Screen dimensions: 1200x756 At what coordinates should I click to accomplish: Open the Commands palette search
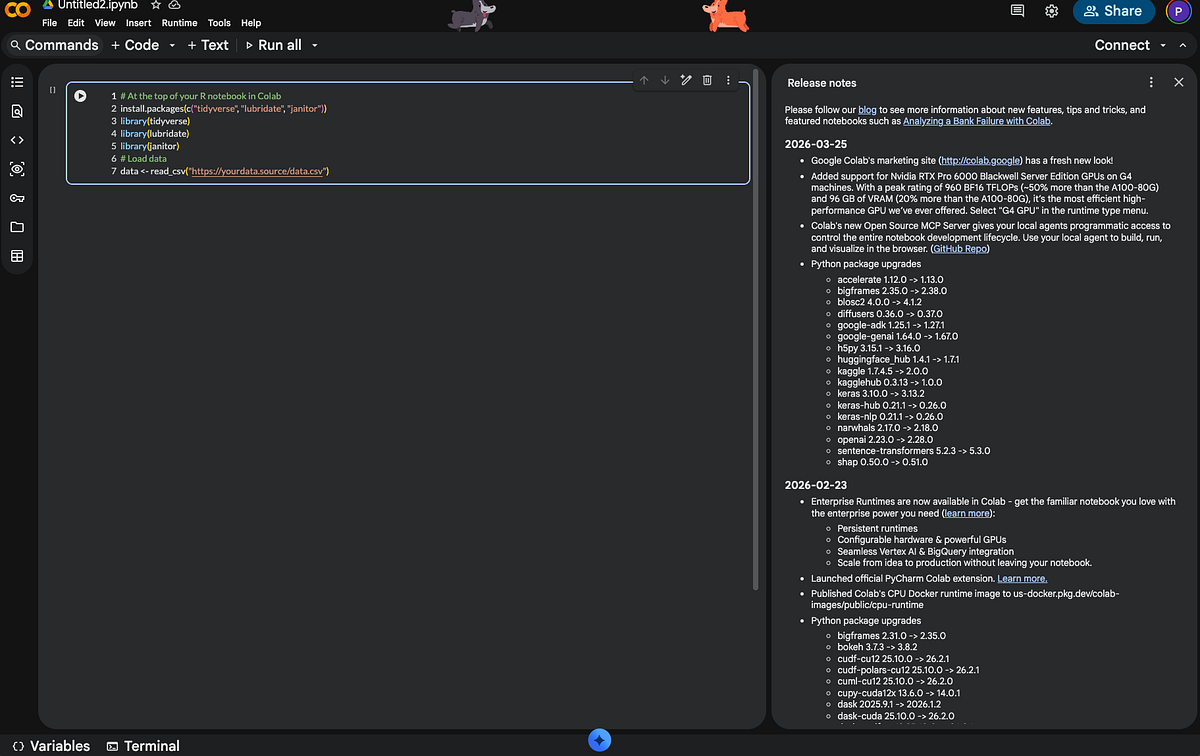(x=54, y=45)
